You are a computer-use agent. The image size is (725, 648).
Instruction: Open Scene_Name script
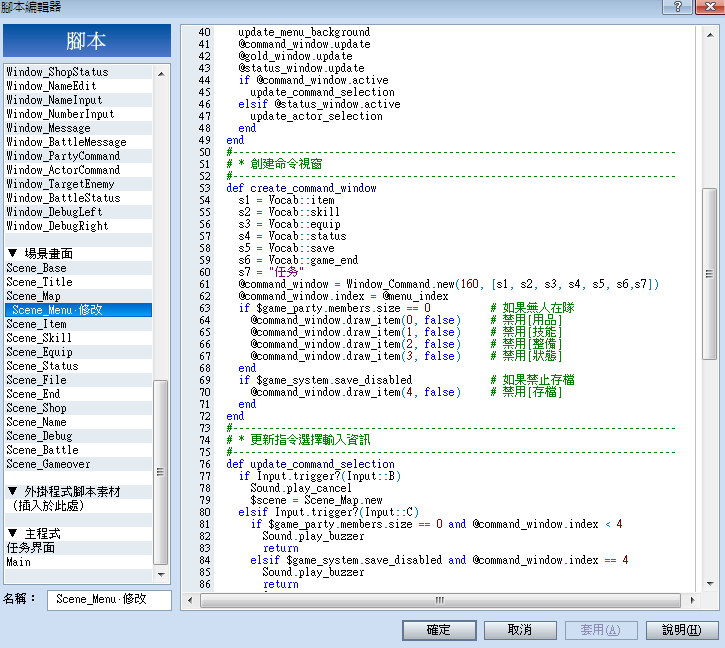[79, 422]
